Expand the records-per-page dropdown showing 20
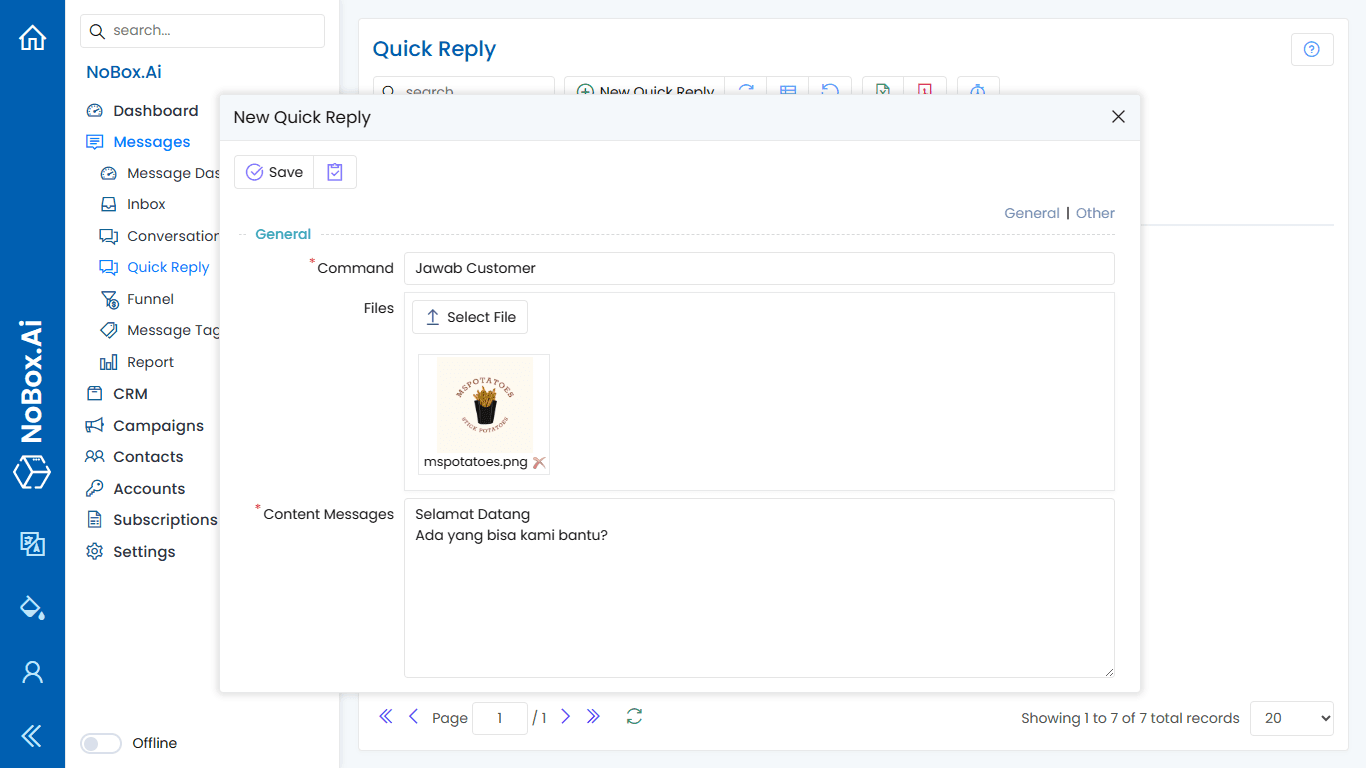Viewport: 1366px width, 768px height. (1291, 718)
